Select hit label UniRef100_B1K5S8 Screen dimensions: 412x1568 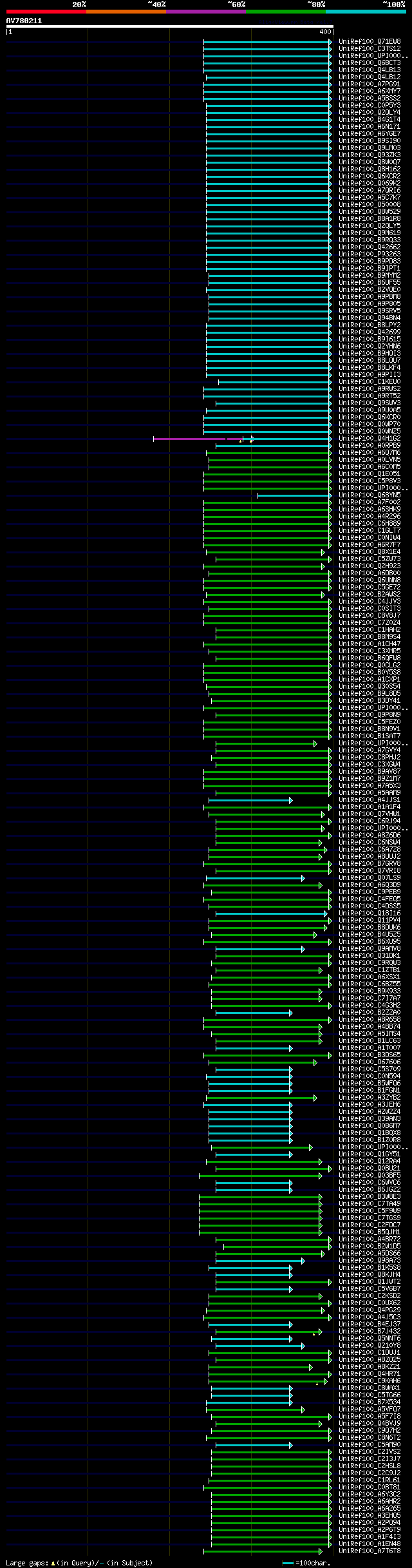[370, 1268]
